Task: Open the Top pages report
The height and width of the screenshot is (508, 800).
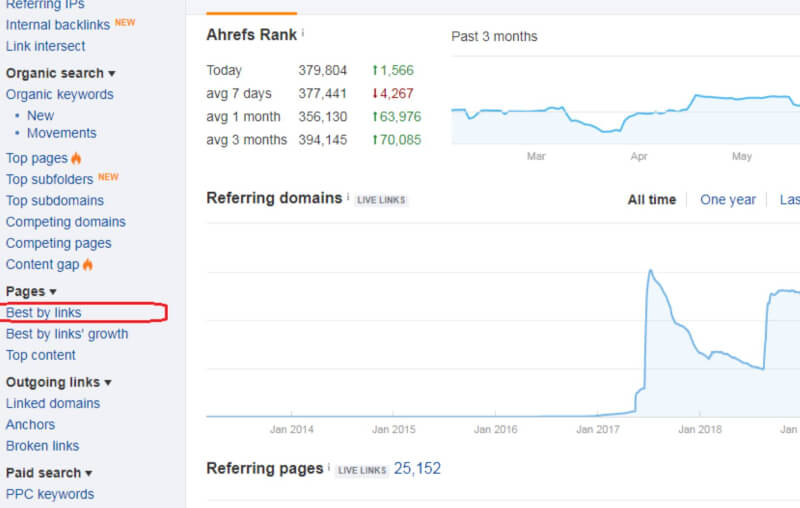Action: click(37, 158)
